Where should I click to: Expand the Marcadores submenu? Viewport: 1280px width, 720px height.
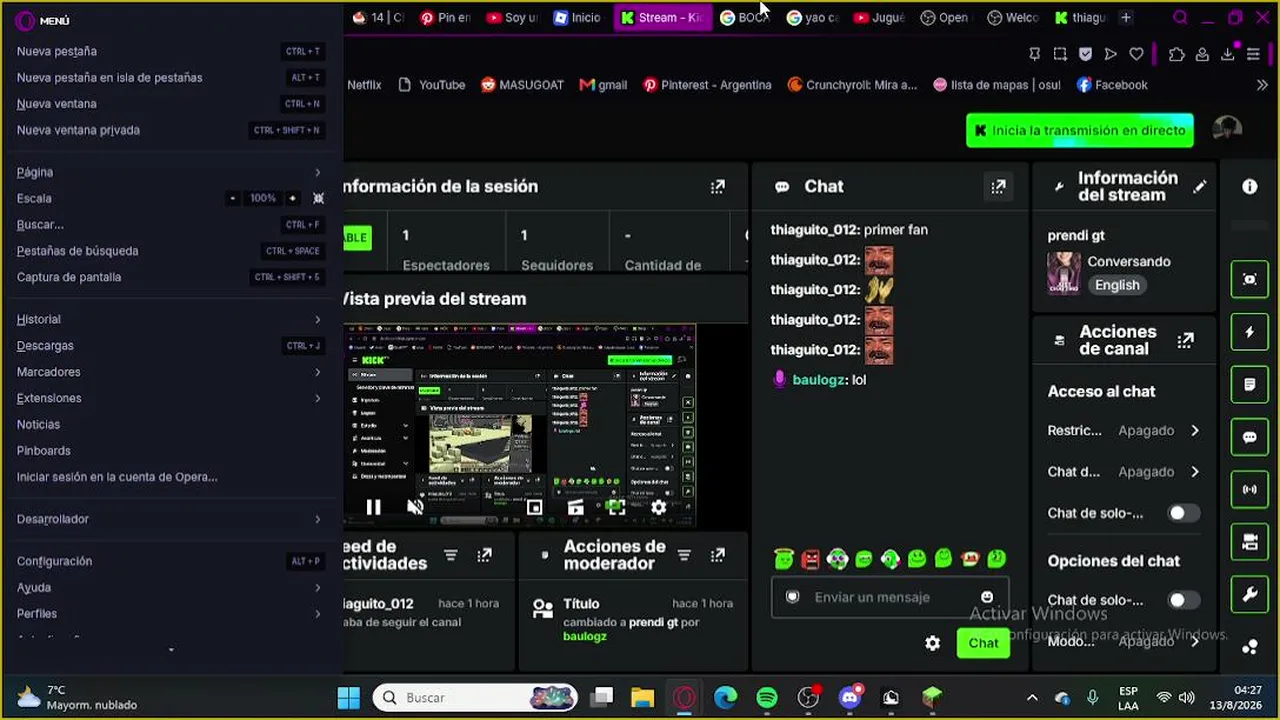coord(170,372)
